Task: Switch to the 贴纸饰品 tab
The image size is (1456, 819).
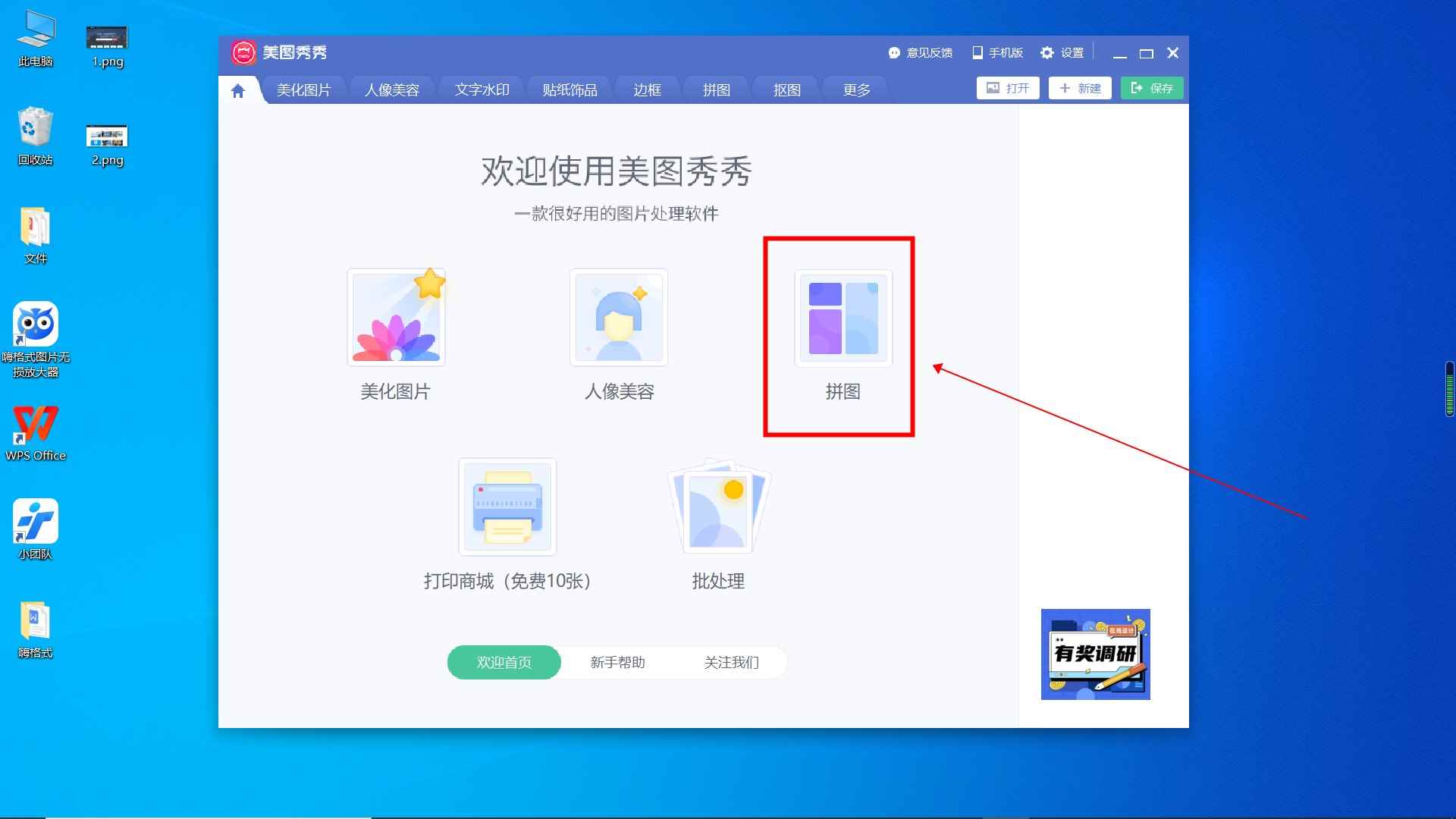Action: 570,89
